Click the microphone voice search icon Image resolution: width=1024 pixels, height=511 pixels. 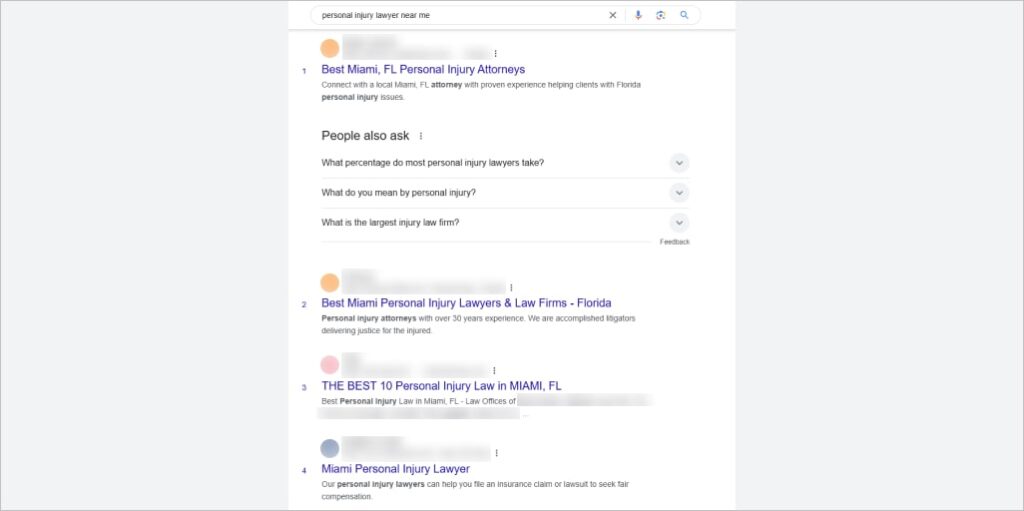click(638, 15)
